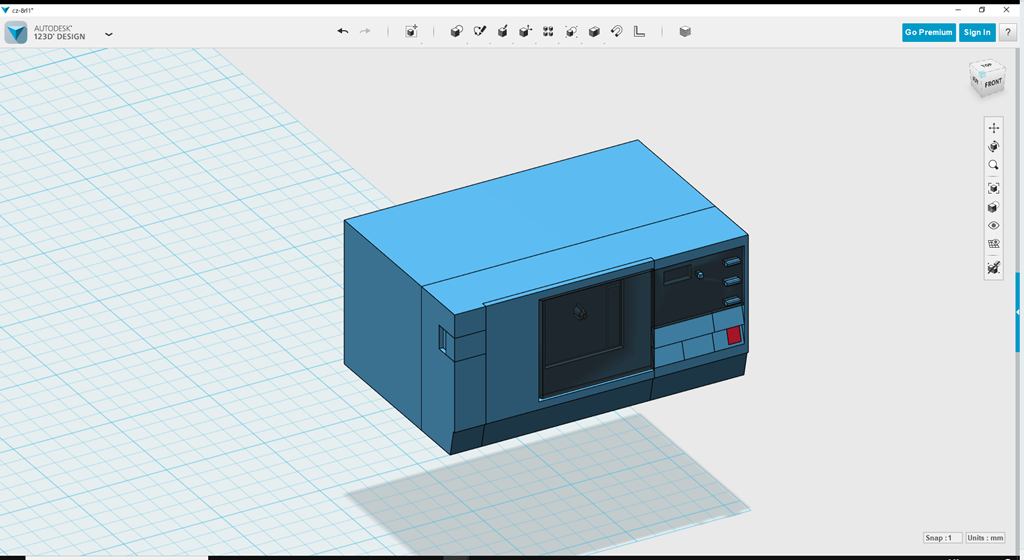The height and width of the screenshot is (560, 1024).
Task: Open the Pattern tool with four squares
Action: [548, 32]
